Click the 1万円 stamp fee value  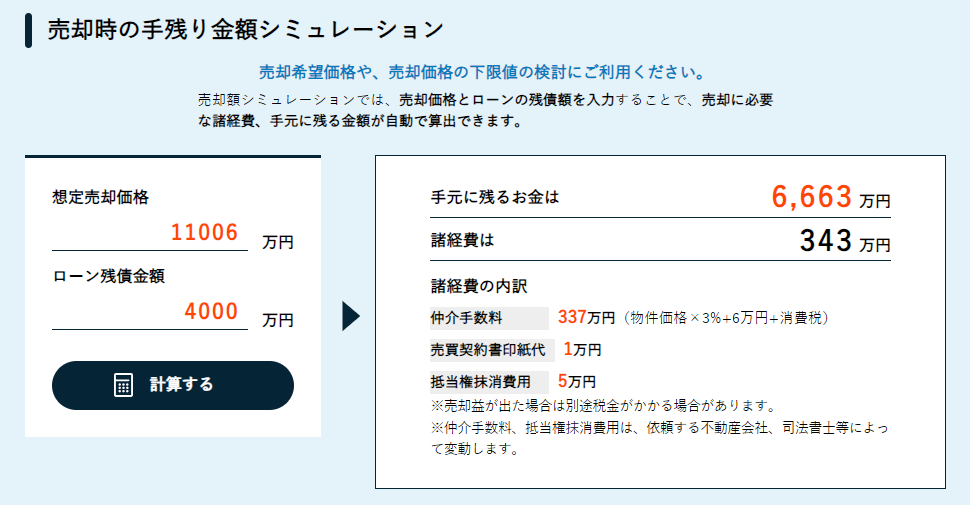(582, 350)
